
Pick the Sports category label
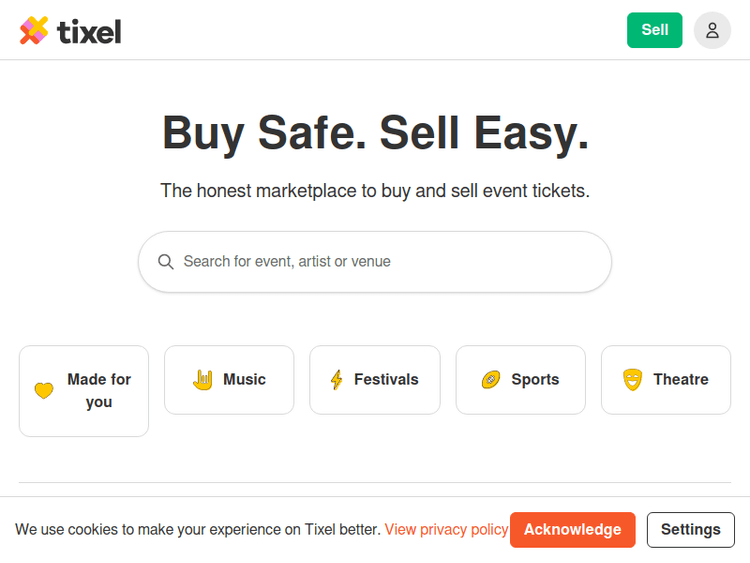point(535,380)
